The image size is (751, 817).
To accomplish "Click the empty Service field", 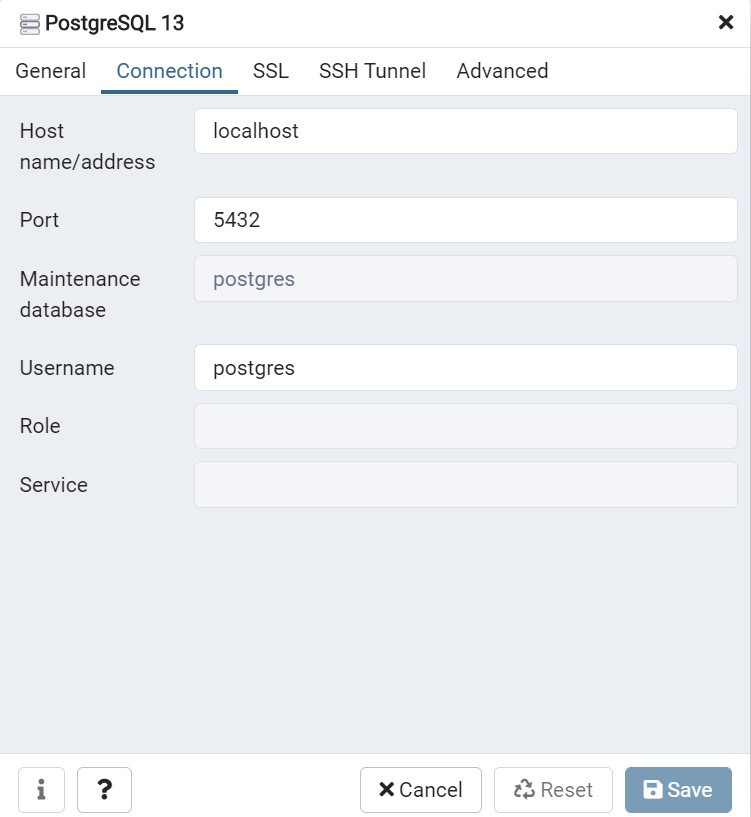I will (x=465, y=485).
